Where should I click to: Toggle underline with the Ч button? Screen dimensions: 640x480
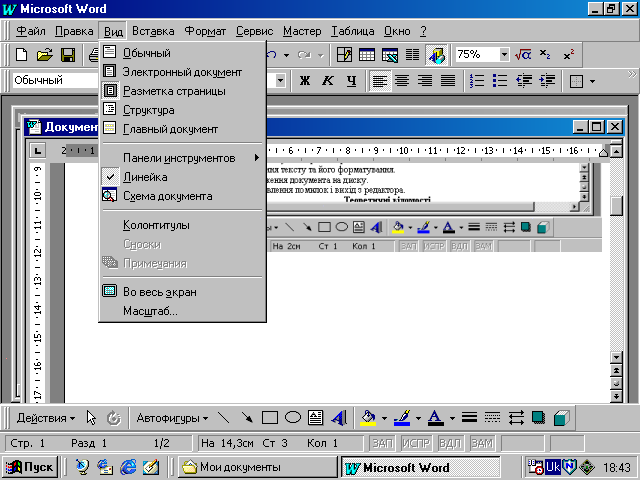[351, 81]
